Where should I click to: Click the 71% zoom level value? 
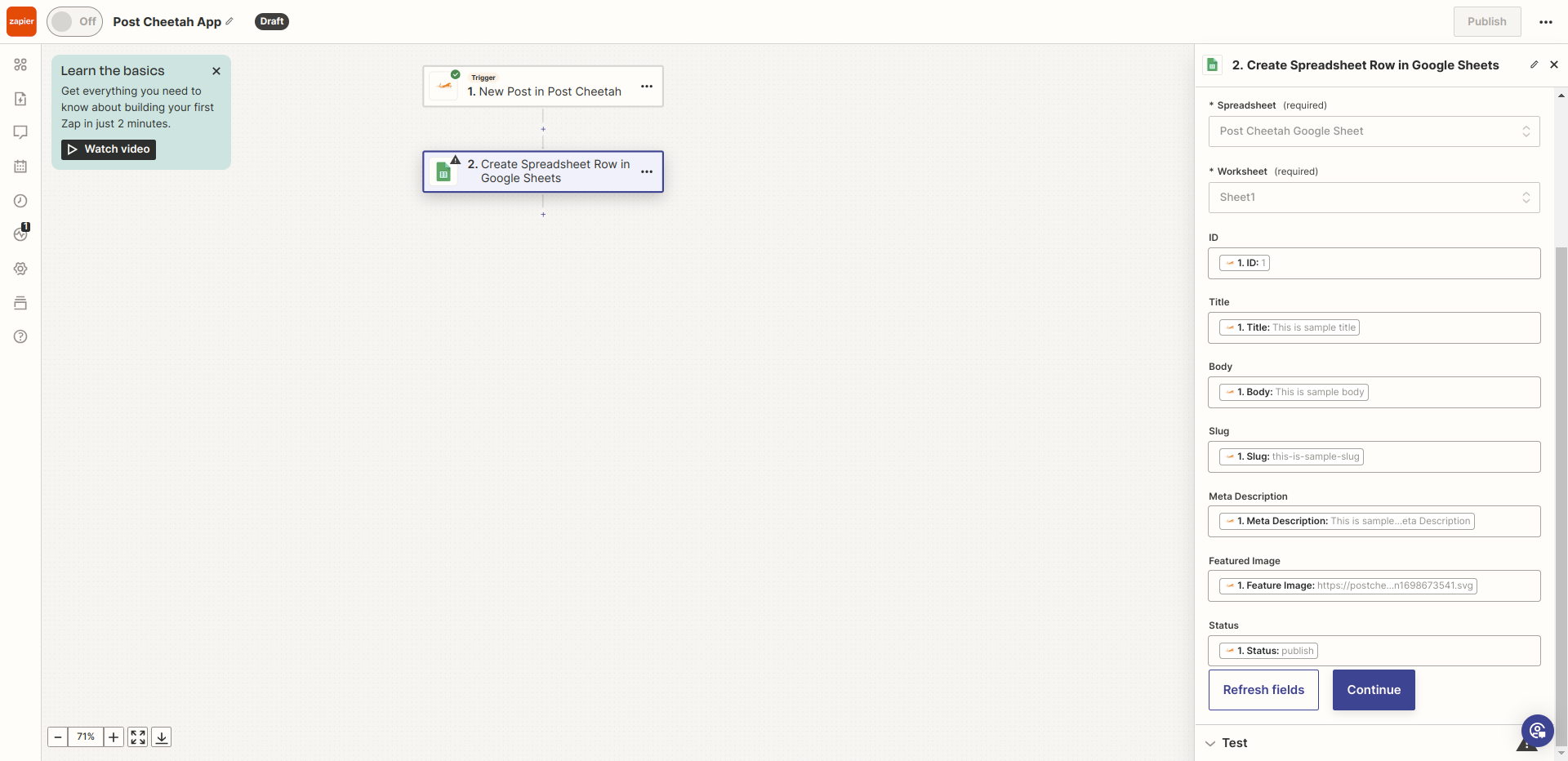tap(86, 737)
